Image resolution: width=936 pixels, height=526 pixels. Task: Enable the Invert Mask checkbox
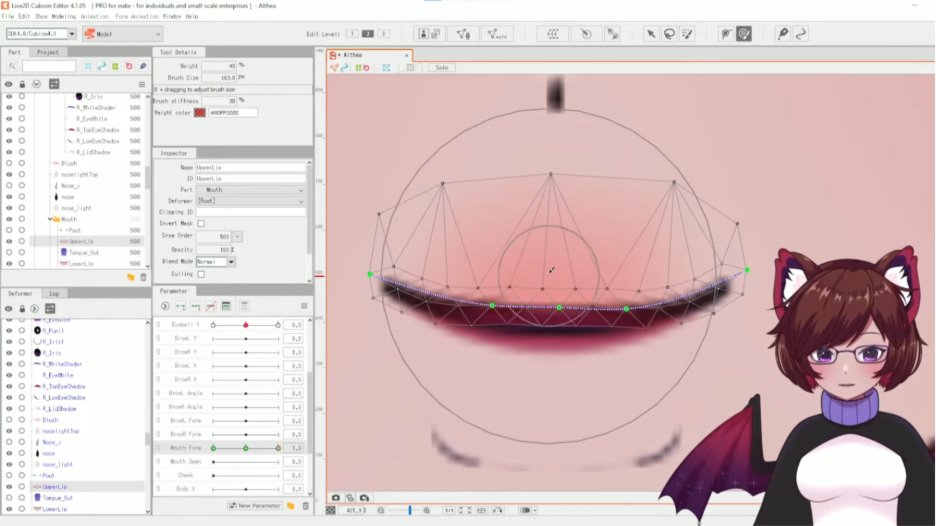click(201, 224)
